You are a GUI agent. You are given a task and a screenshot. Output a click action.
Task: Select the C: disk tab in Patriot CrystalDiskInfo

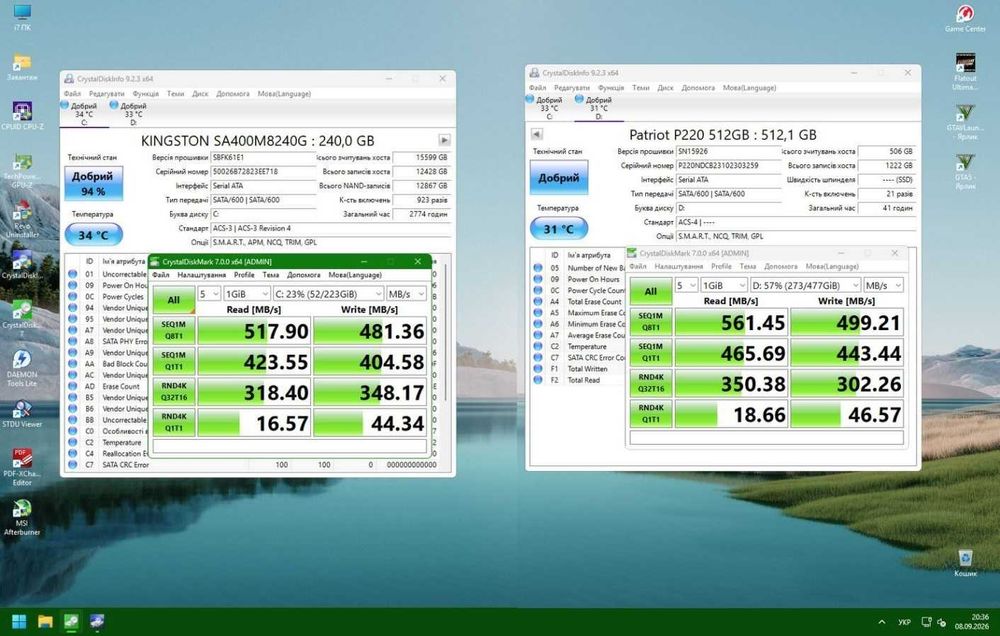[544, 107]
